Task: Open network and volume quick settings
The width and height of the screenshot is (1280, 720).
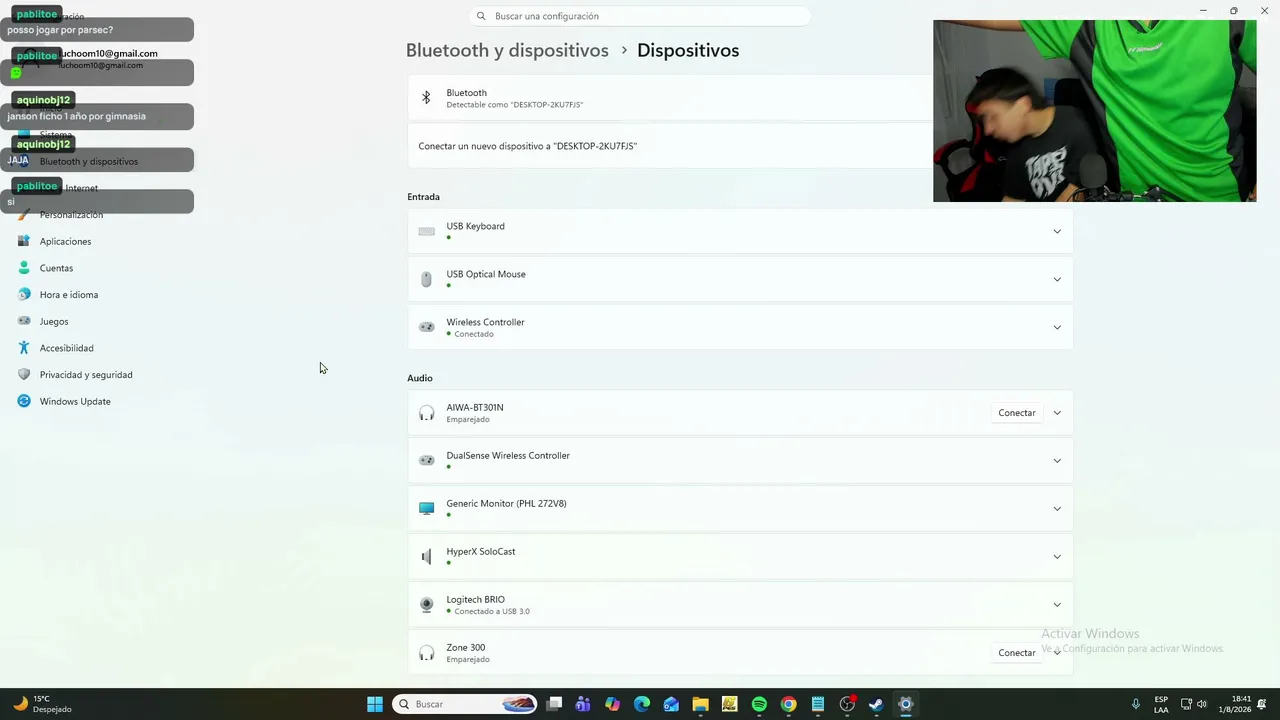Action: 1194,704
